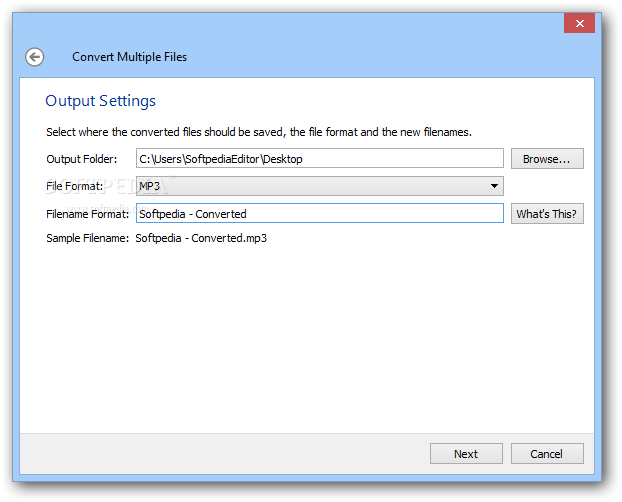This screenshot has width=622, height=502.
Task: Open the File Format combo box showing MP3
Action: pos(320,186)
